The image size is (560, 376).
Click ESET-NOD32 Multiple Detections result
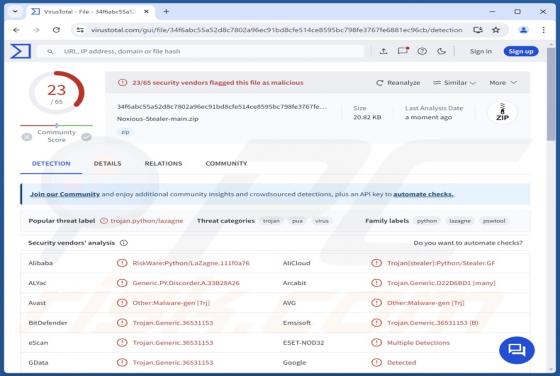coord(418,342)
